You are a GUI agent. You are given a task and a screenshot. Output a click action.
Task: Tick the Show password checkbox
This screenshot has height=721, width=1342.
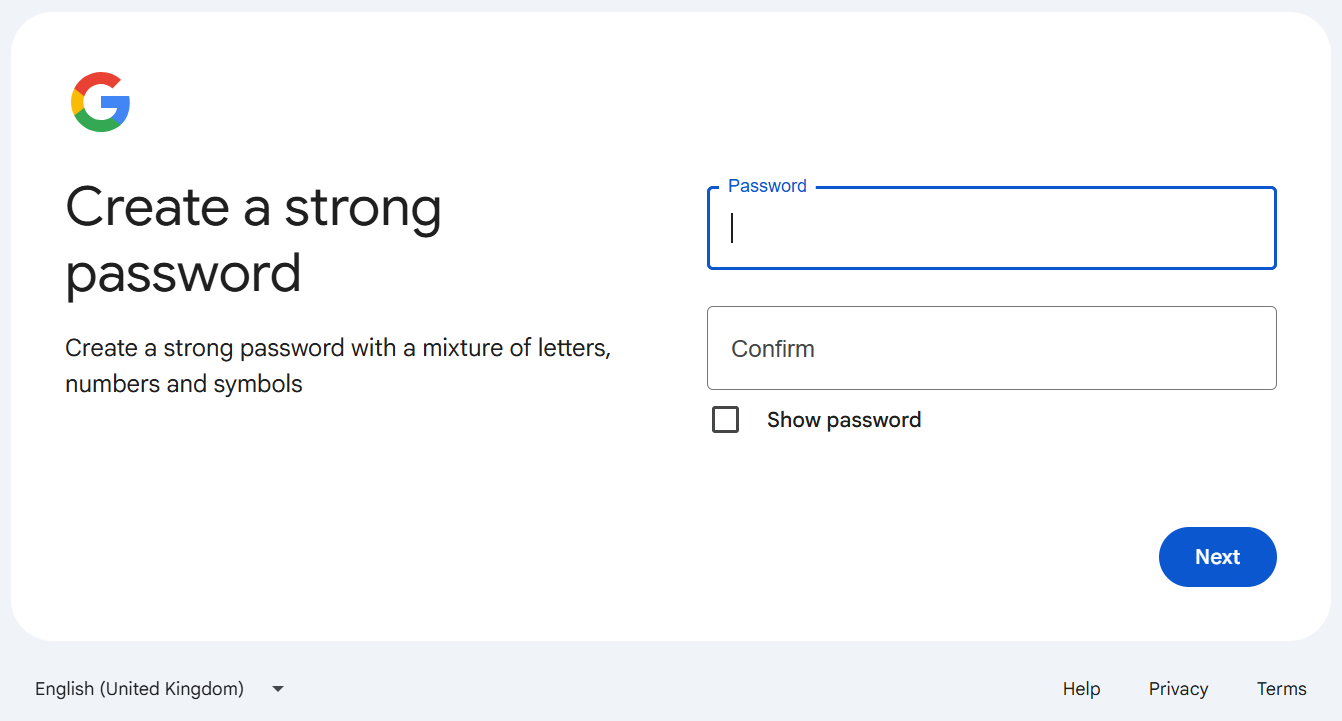click(x=725, y=420)
